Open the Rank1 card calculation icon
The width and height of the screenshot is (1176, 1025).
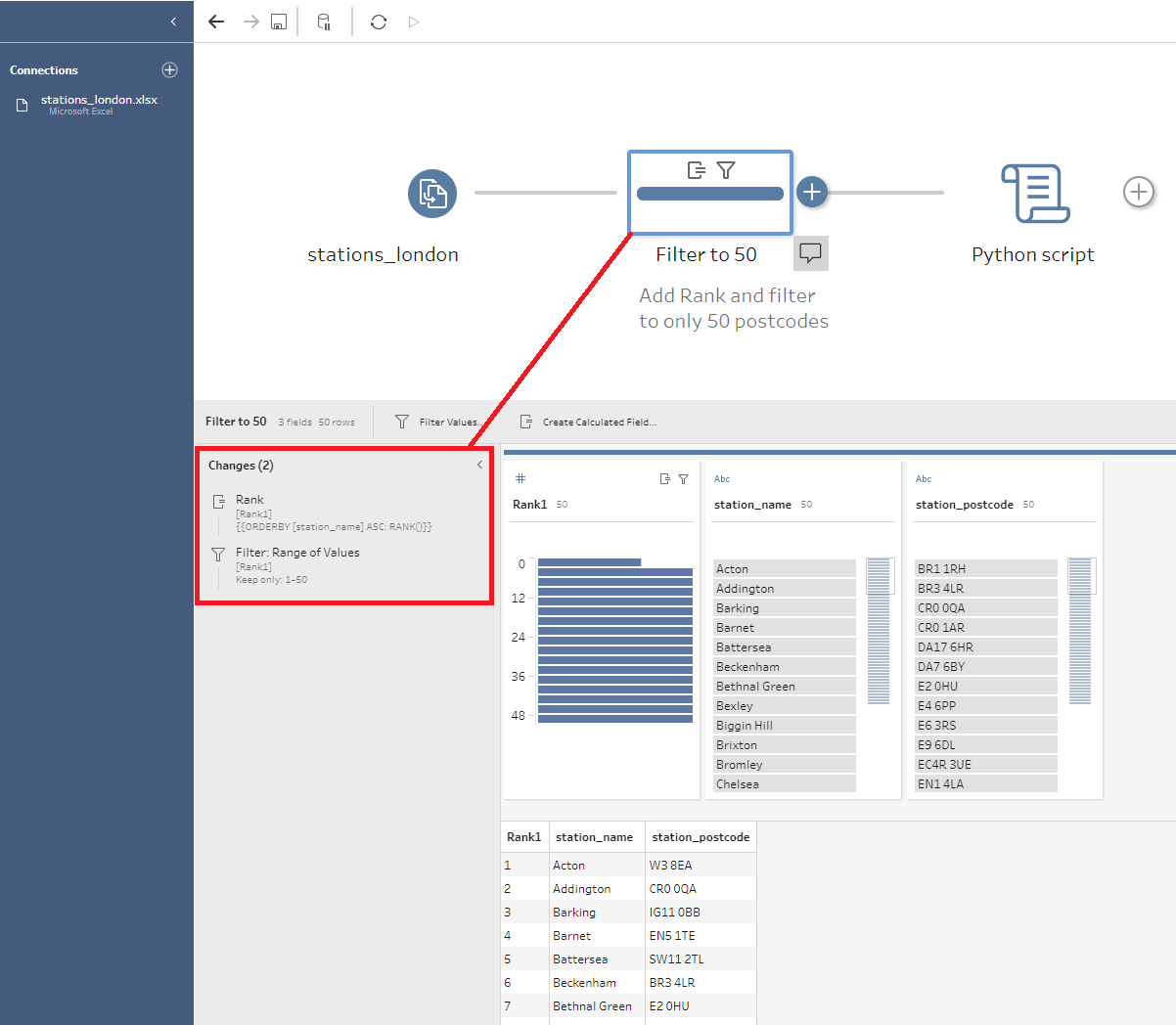[665, 479]
